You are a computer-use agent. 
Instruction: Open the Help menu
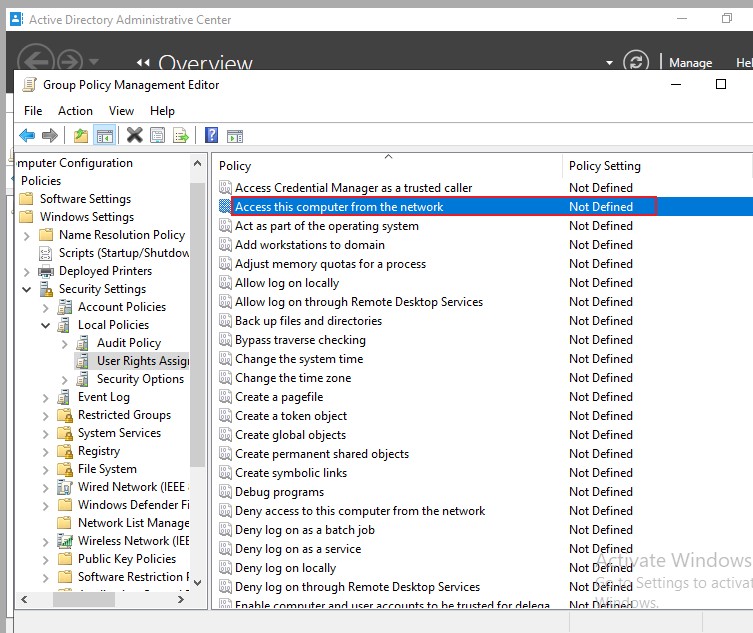click(x=162, y=111)
